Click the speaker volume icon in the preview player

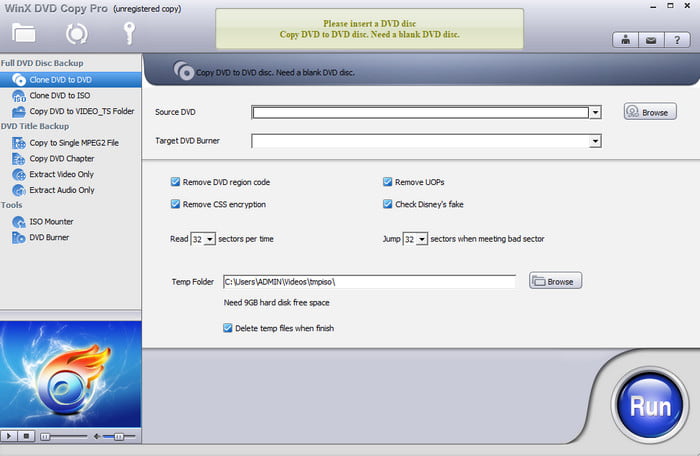pyautogui.click(x=96, y=436)
